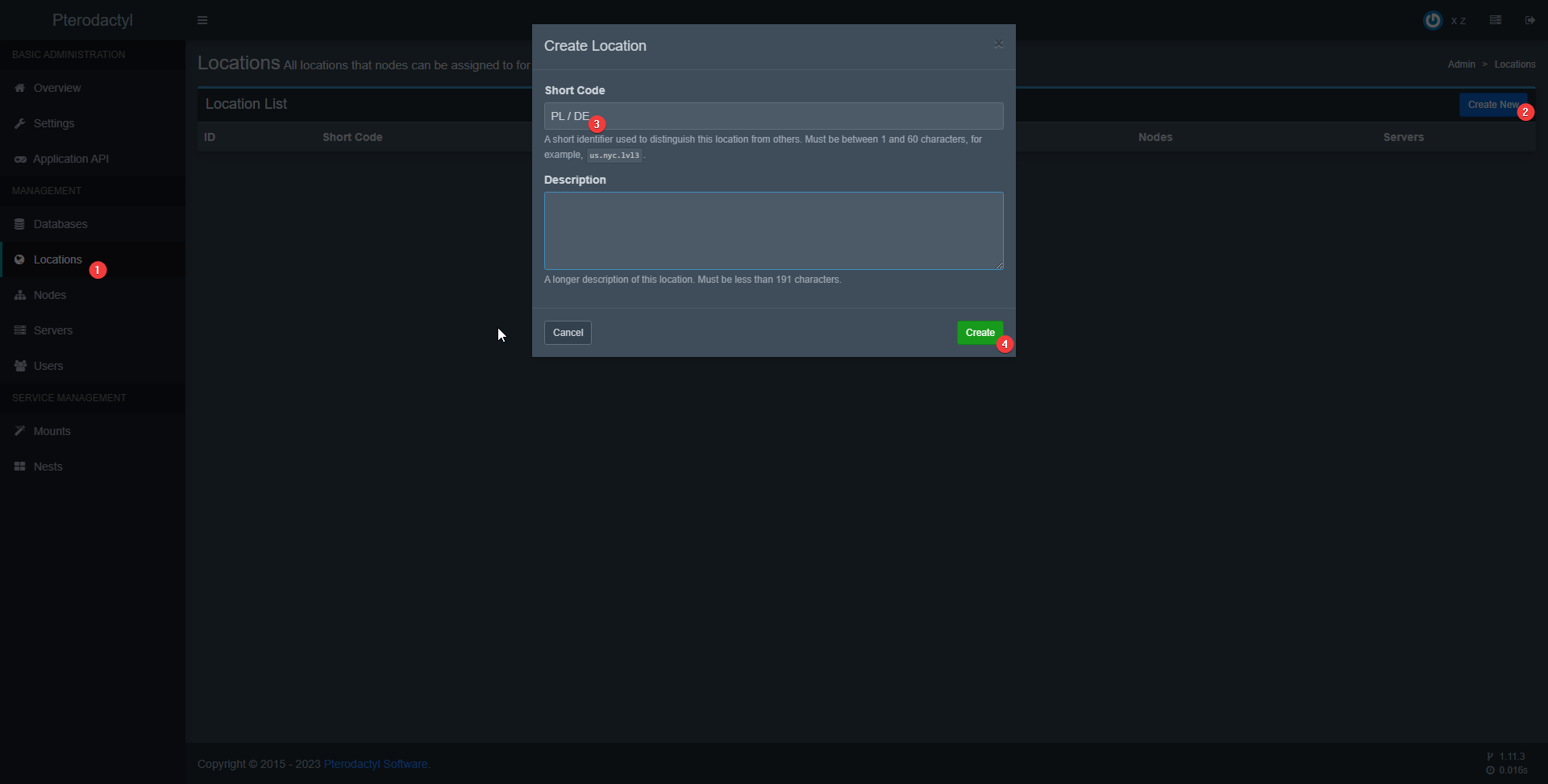Screen dimensions: 1548x784
Task: Cancel the Create Location dialog
Action: pos(568,333)
